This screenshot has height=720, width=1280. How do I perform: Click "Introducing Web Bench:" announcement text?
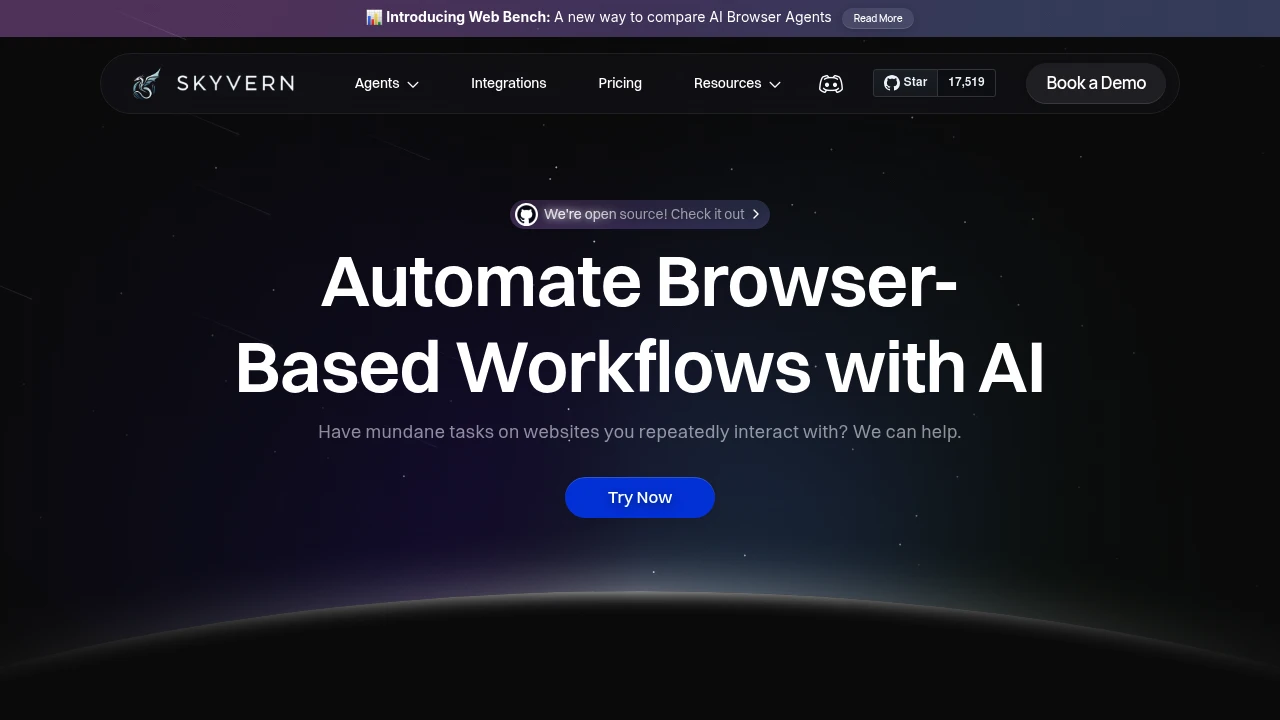468,18
